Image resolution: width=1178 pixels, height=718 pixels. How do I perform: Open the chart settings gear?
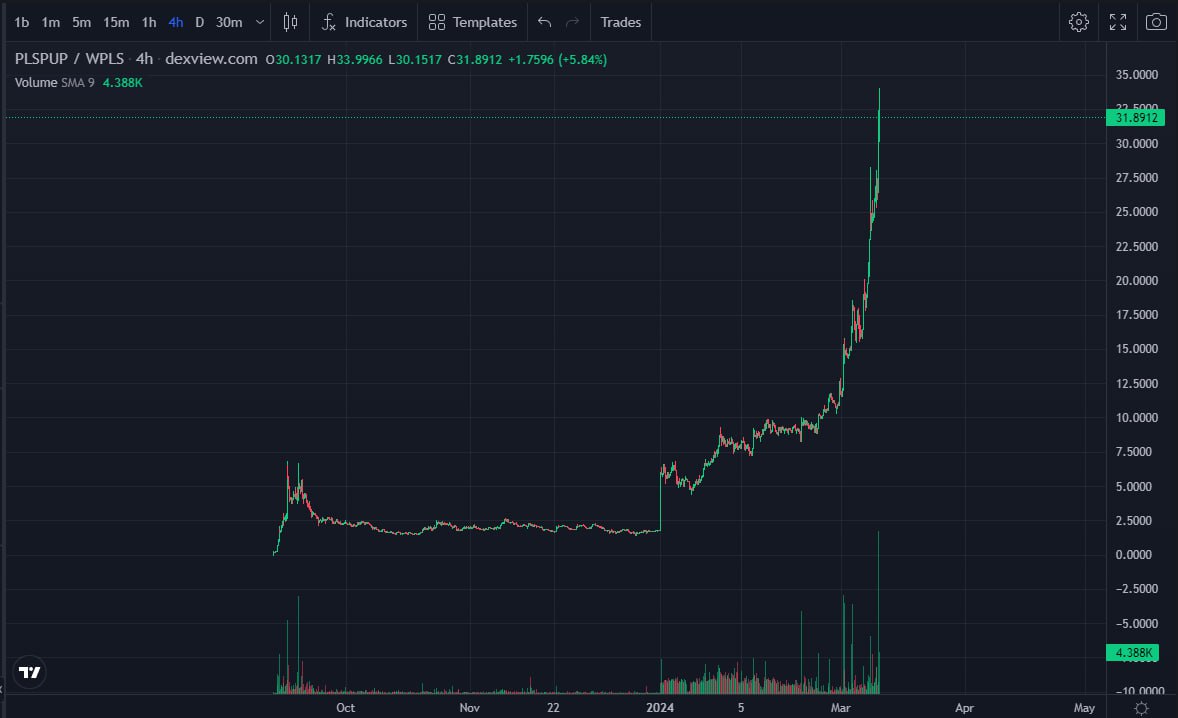coord(1079,22)
